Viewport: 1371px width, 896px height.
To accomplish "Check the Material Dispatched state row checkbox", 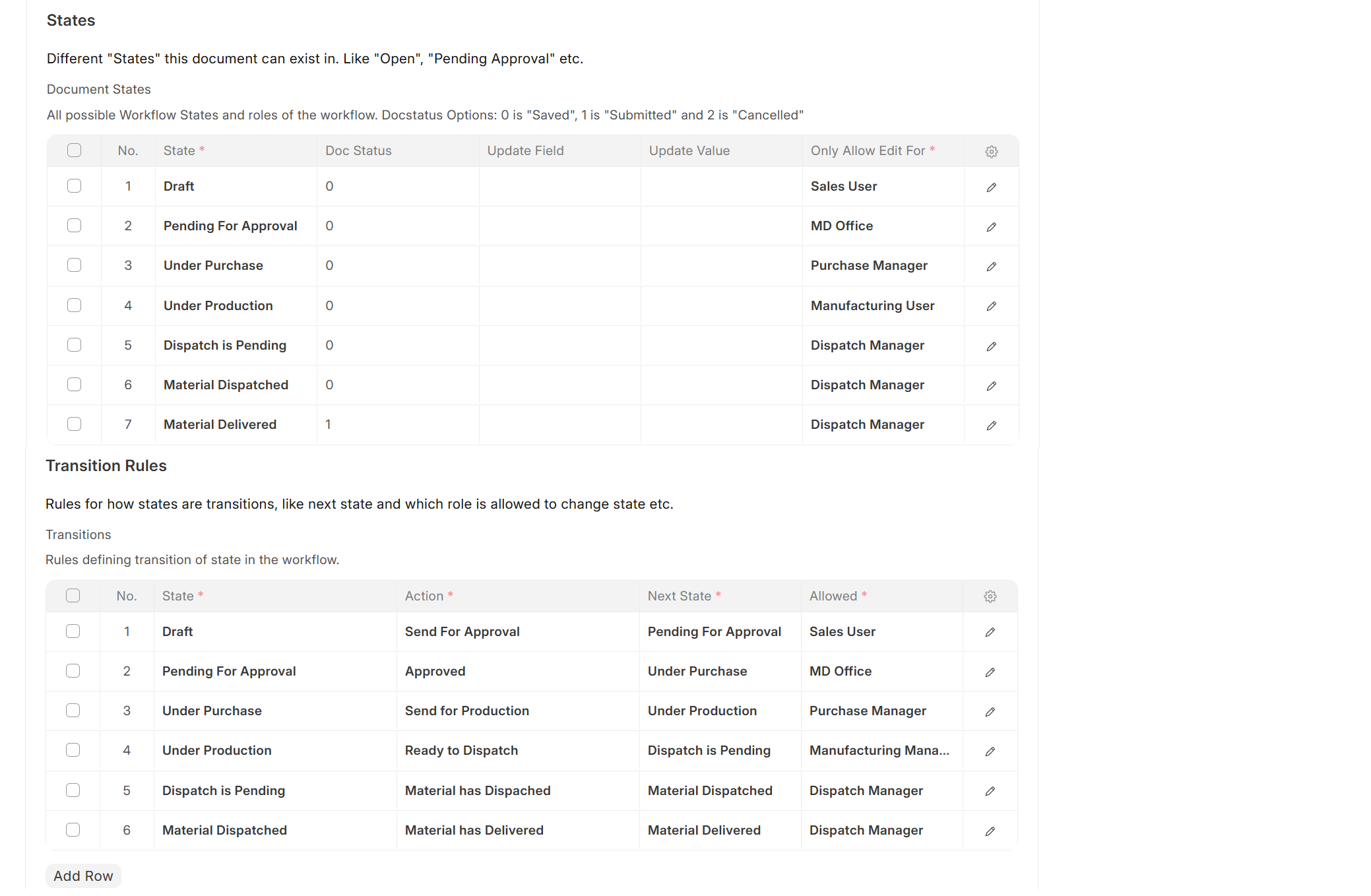I will tap(74, 385).
